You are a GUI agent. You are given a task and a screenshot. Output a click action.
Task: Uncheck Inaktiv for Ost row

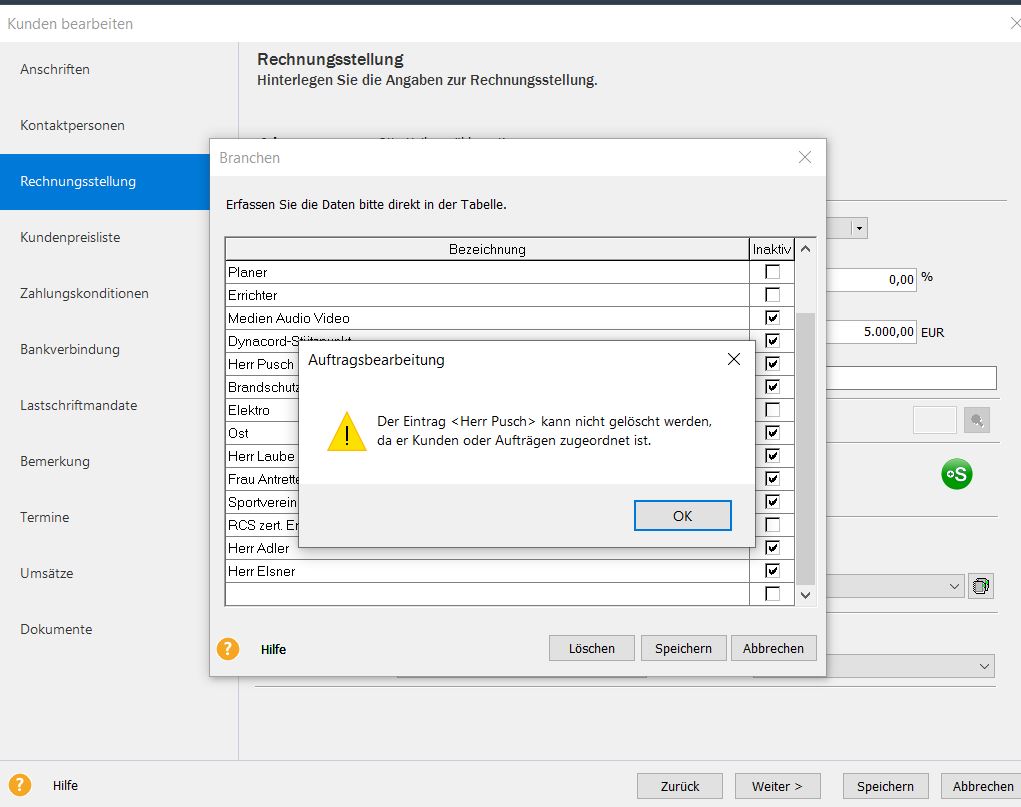point(772,432)
